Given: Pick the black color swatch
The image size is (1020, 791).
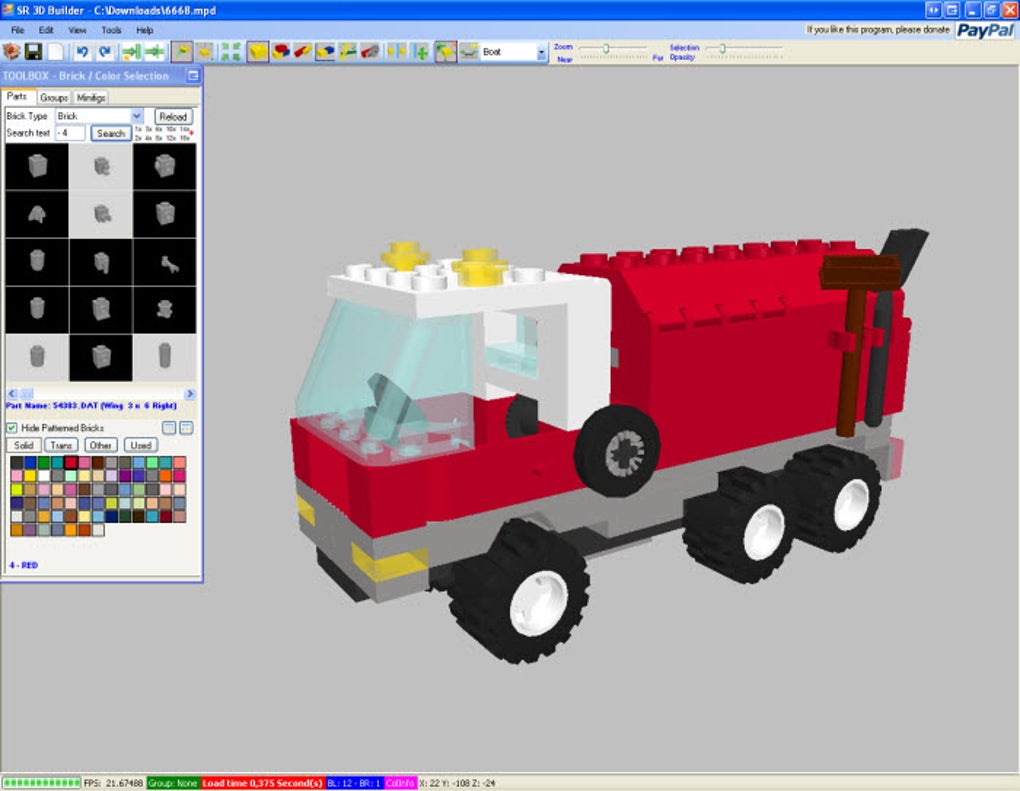Looking at the screenshot, I should (x=16, y=463).
